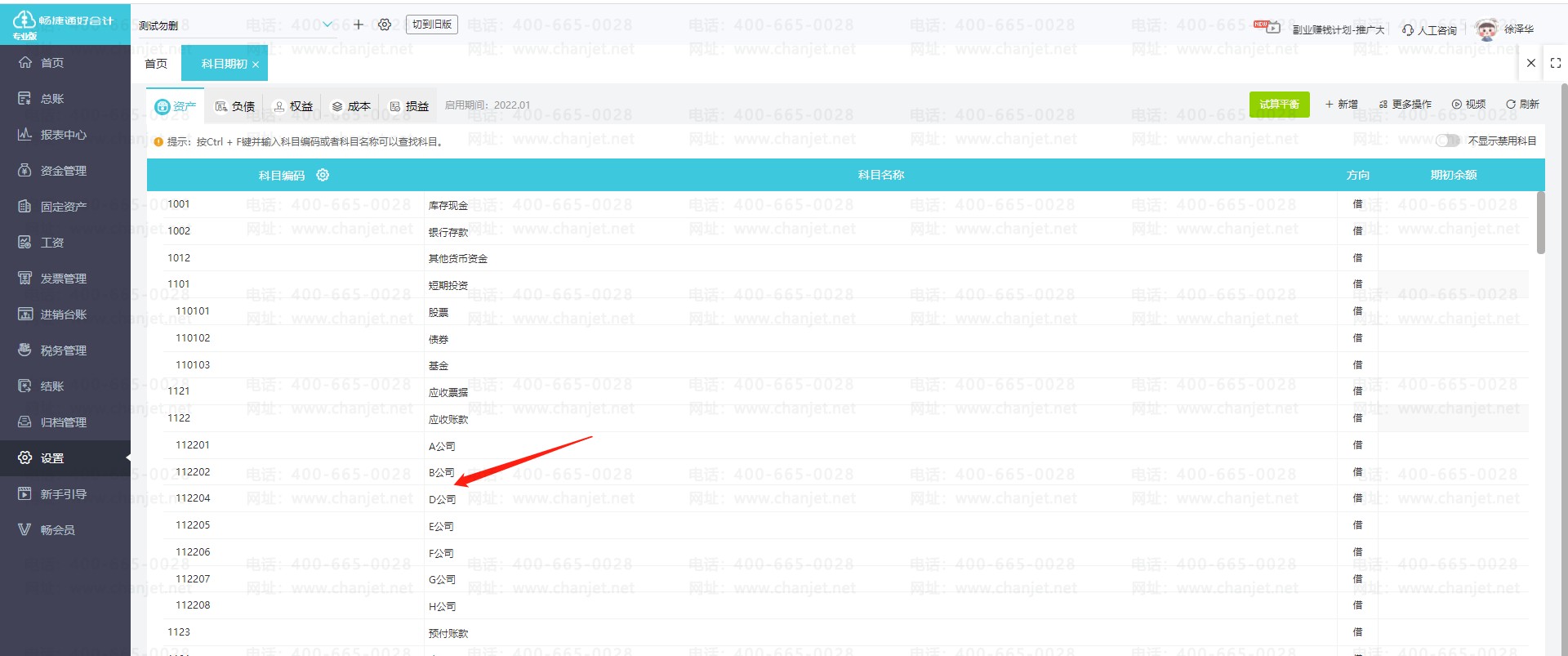Click the 新增 button
The width and height of the screenshot is (1568, 656).
tap(1342, 105)
